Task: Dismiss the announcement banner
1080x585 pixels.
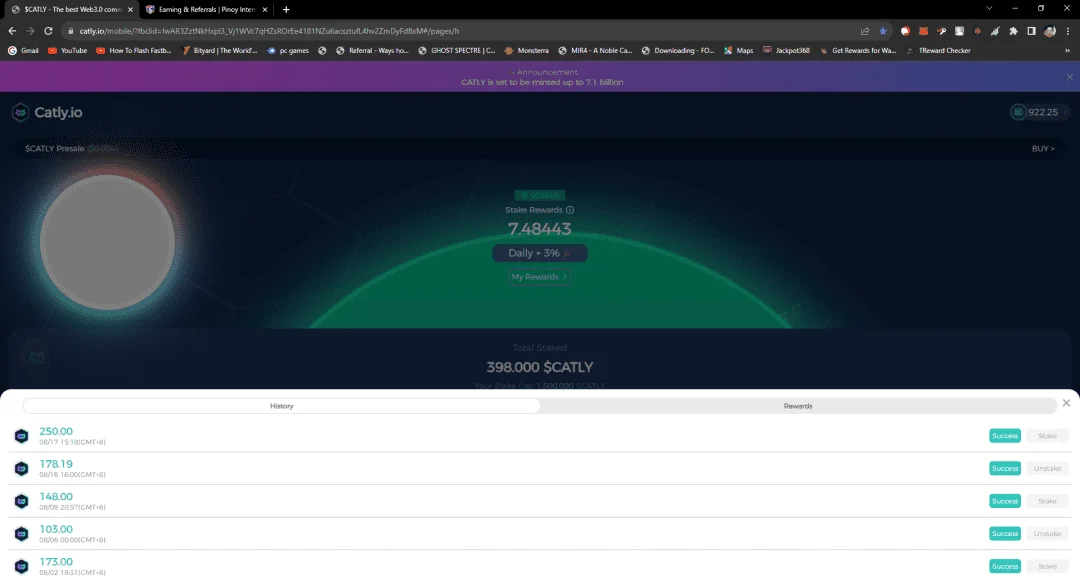Action: pos(1070,77)
